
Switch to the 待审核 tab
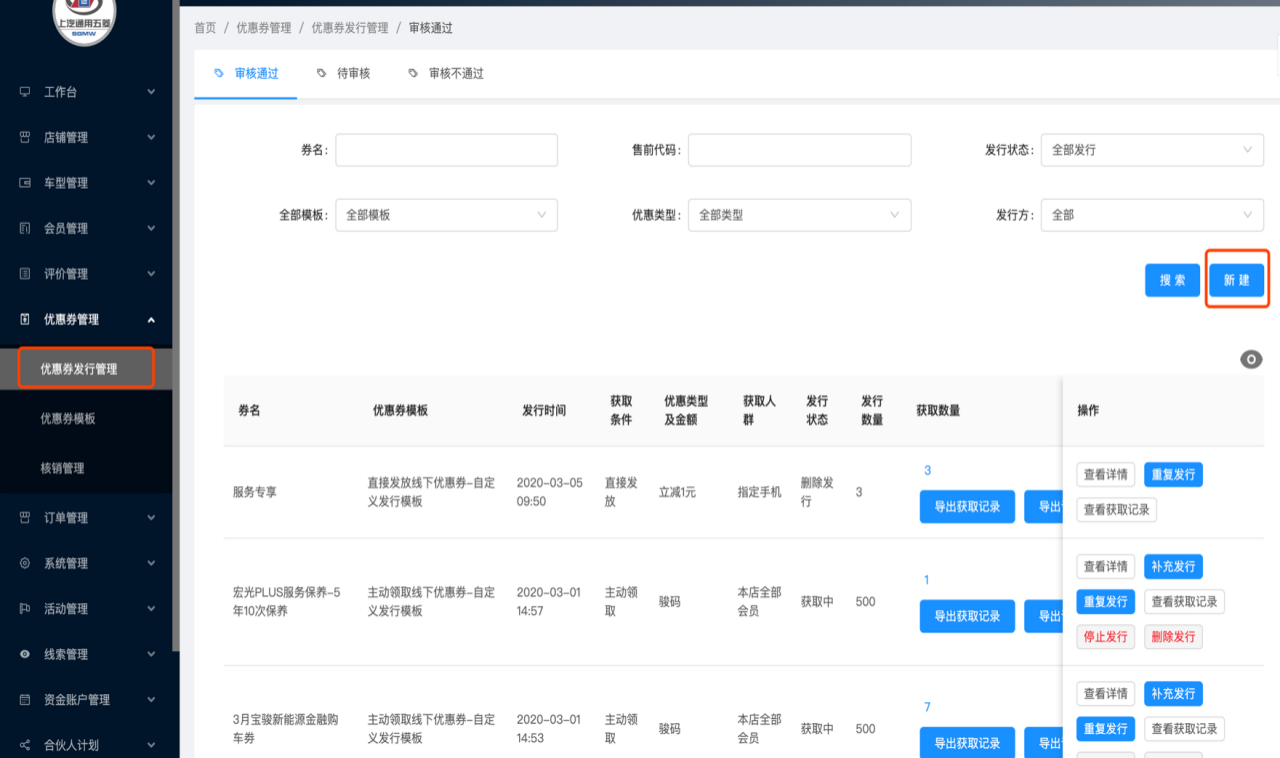343,74
